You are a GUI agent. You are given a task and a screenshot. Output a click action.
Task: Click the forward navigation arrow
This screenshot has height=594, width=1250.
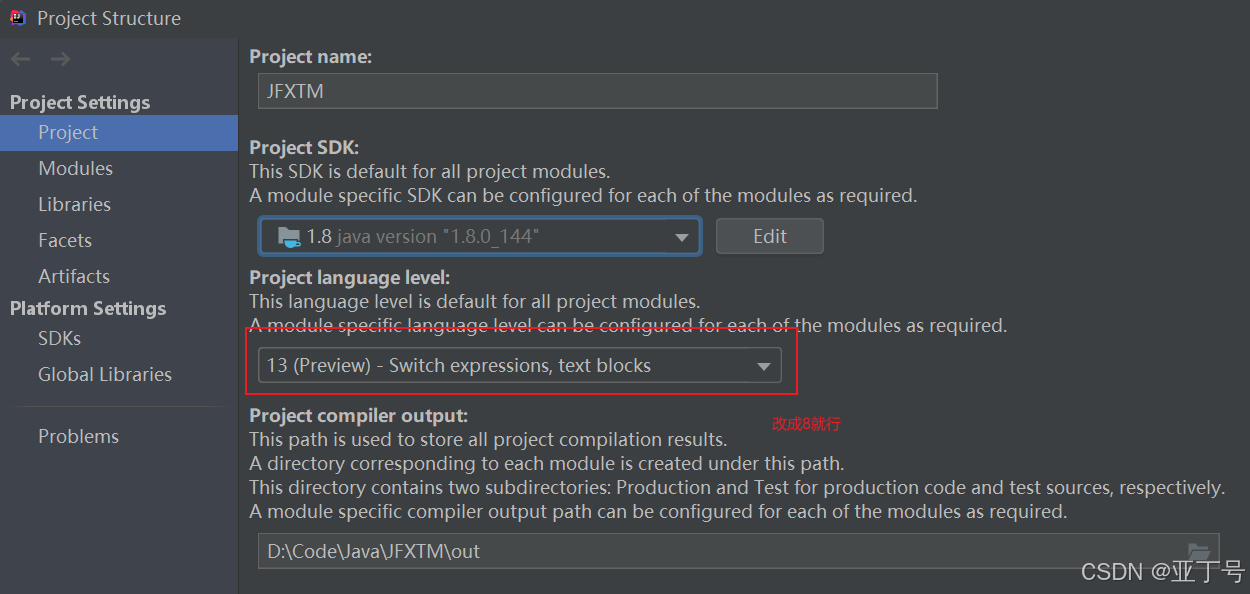pos(60,60)
